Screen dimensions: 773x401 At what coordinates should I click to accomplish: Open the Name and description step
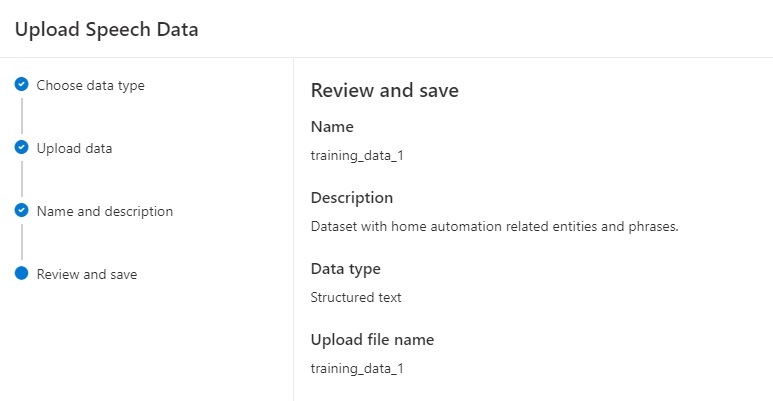104,211
